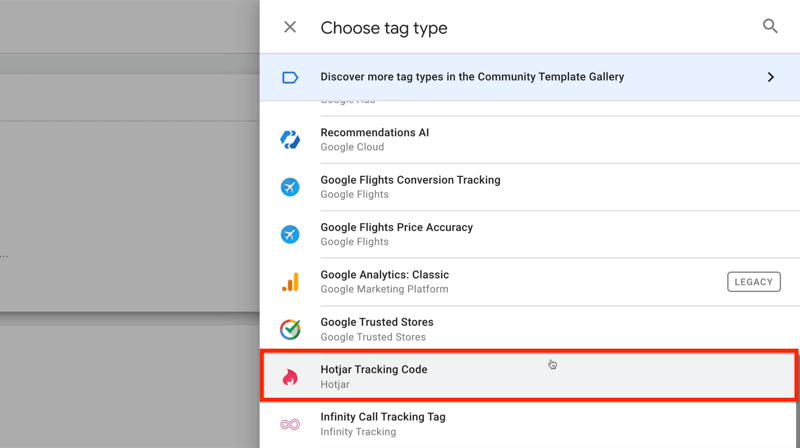
Task: Pick Google Flights Price Accuracy label
Action: click(x=396, y=228)
